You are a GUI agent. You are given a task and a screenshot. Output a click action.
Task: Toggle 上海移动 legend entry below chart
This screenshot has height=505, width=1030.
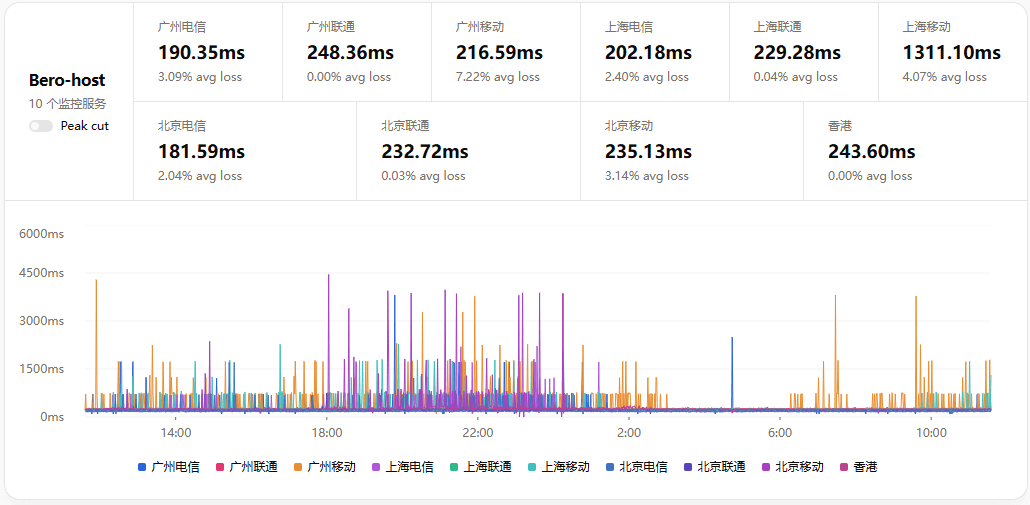[558, 467]
